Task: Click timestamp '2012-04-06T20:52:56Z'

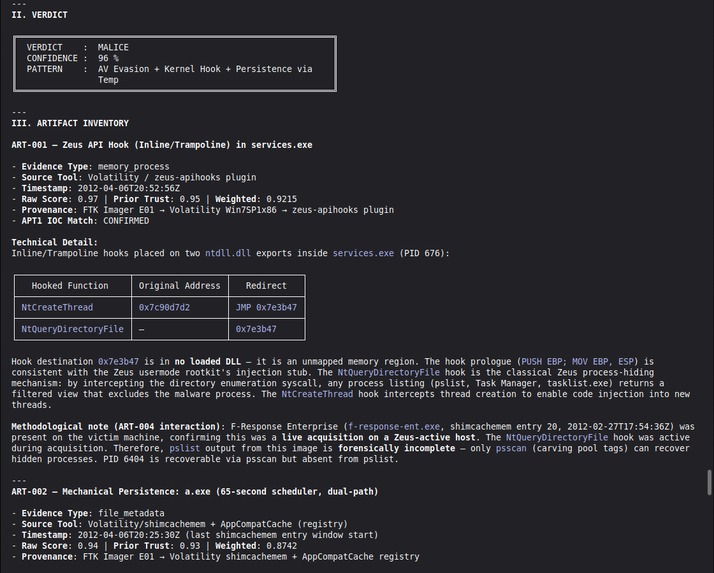Action: 128,188
